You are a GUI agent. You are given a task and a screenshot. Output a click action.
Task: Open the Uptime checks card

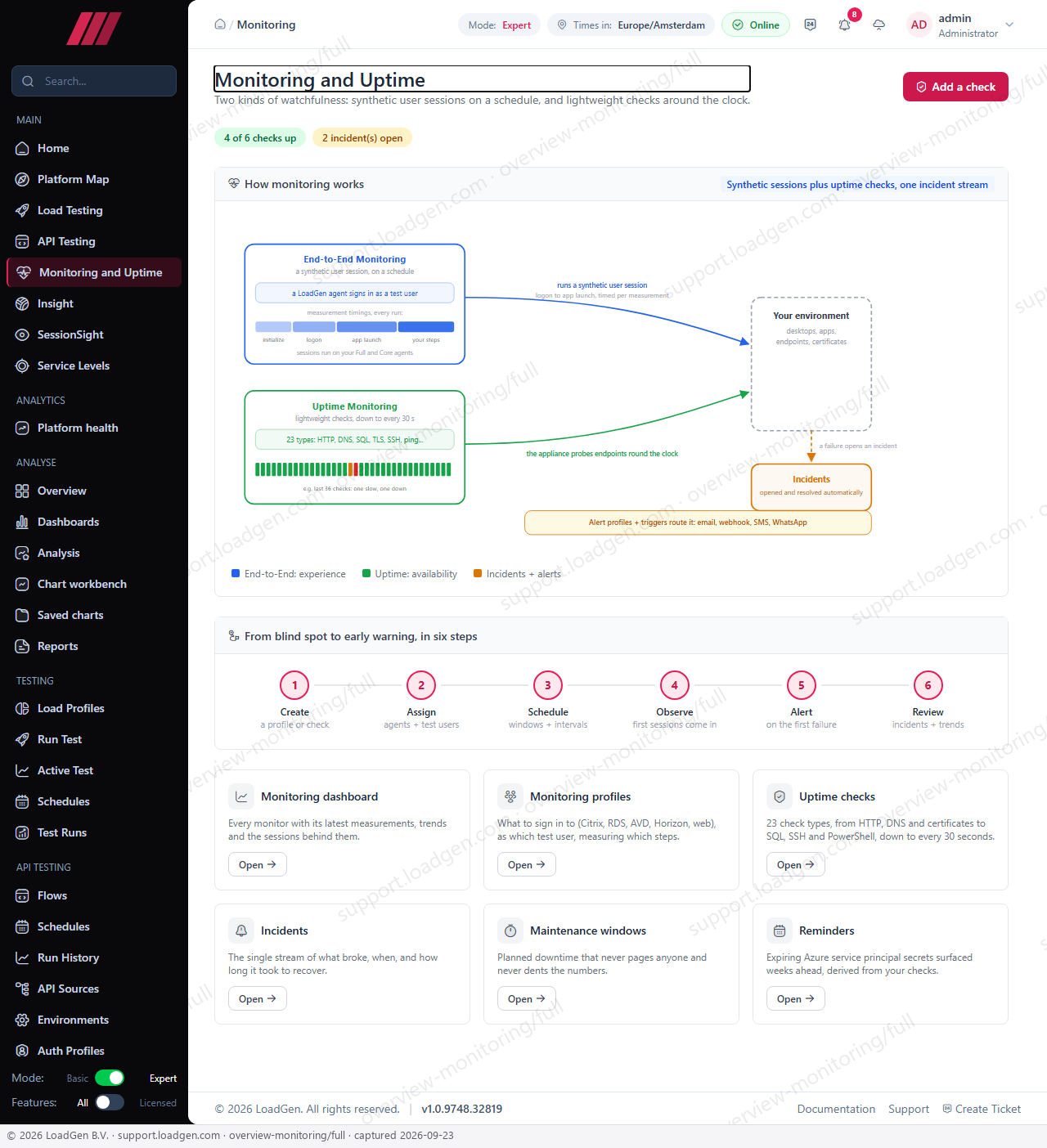coord(796,864)
